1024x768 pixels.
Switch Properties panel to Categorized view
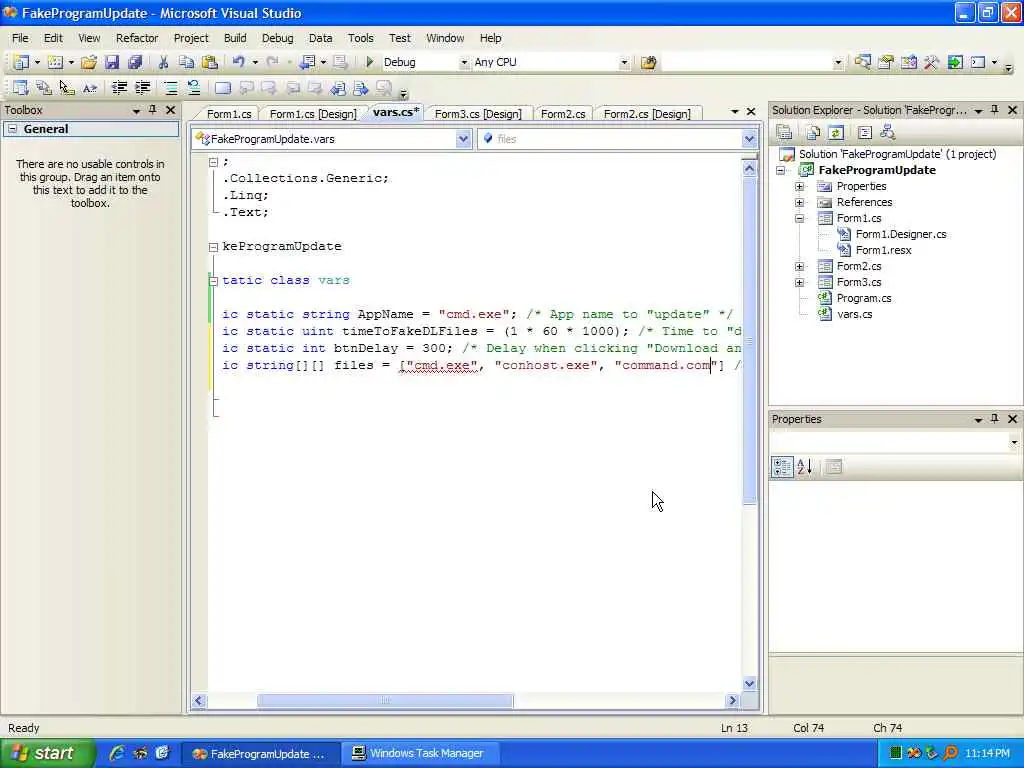tap(782, 467)
